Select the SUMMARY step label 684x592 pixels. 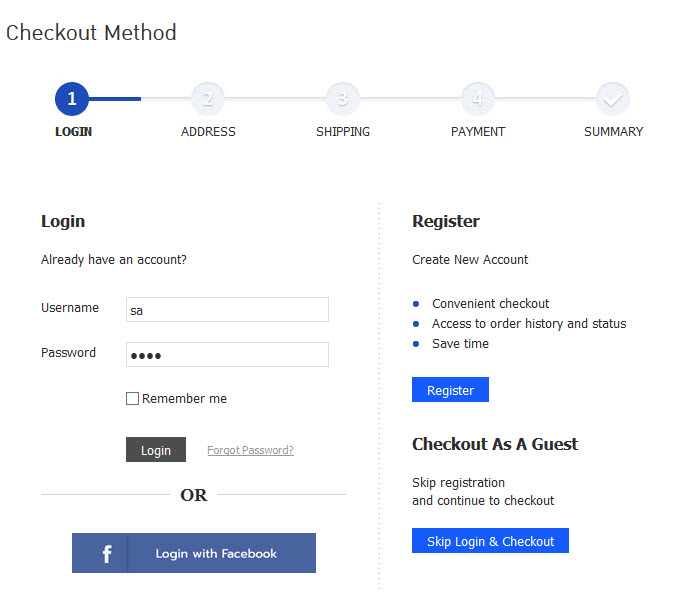point(613,132)
